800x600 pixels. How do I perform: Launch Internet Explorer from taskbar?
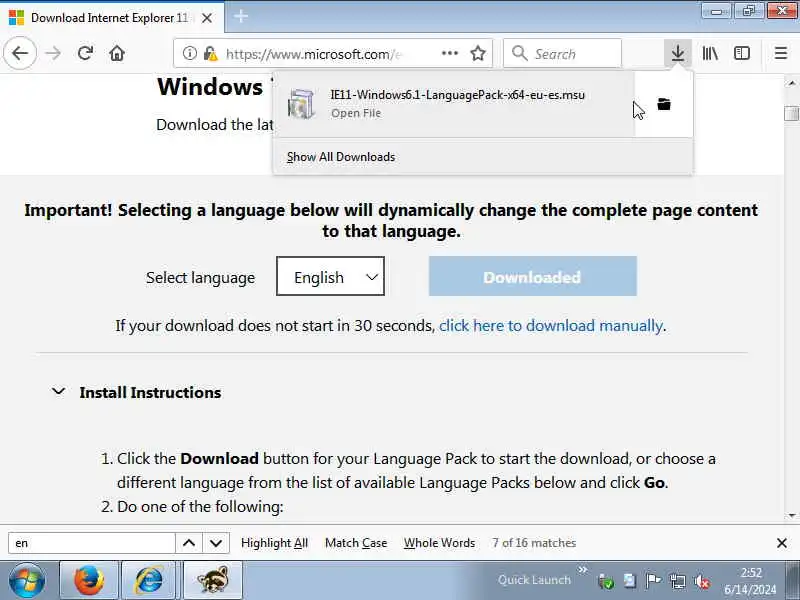(148, 580)
